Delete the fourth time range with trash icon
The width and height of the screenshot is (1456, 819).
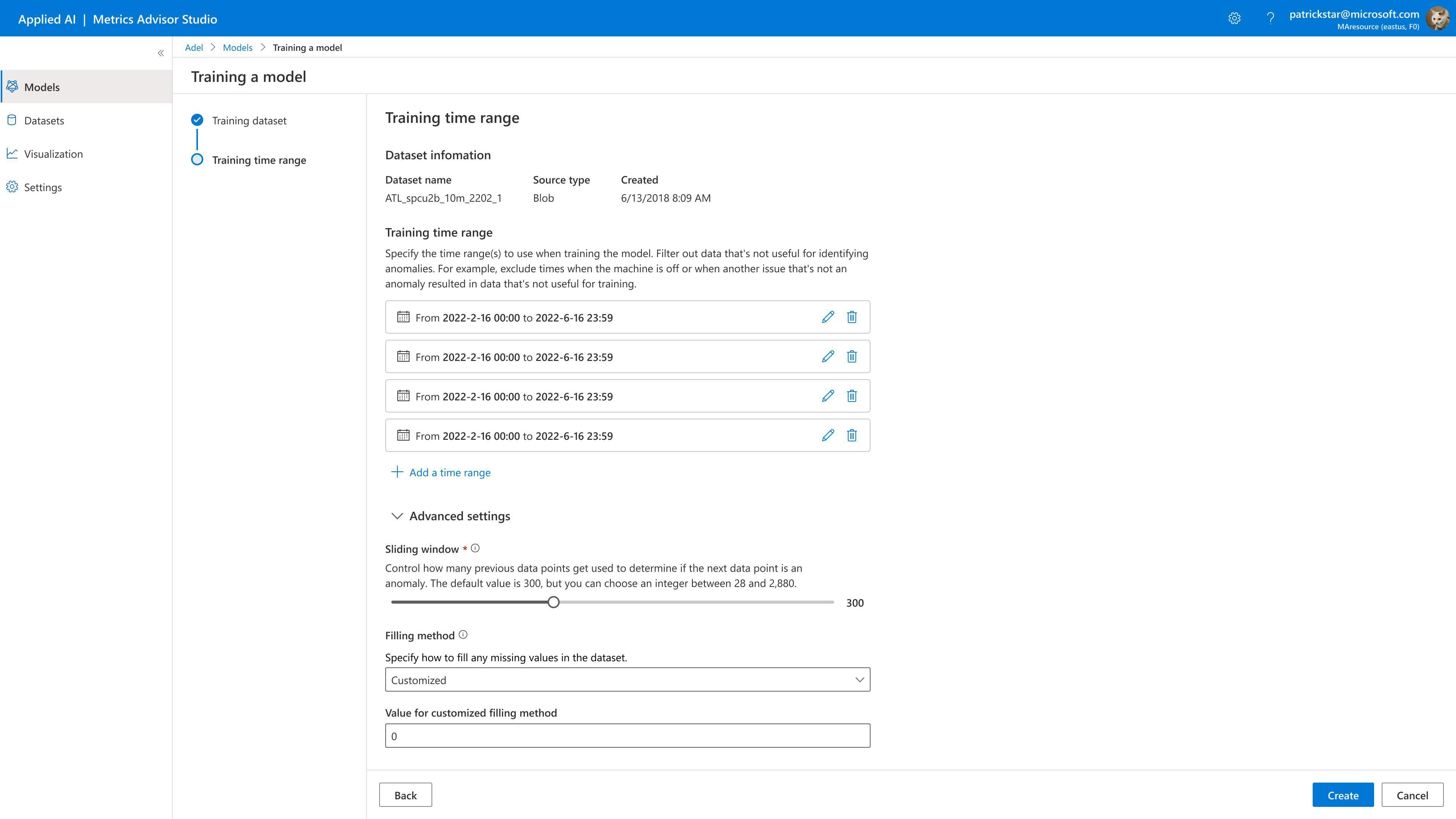pos(852,435)
